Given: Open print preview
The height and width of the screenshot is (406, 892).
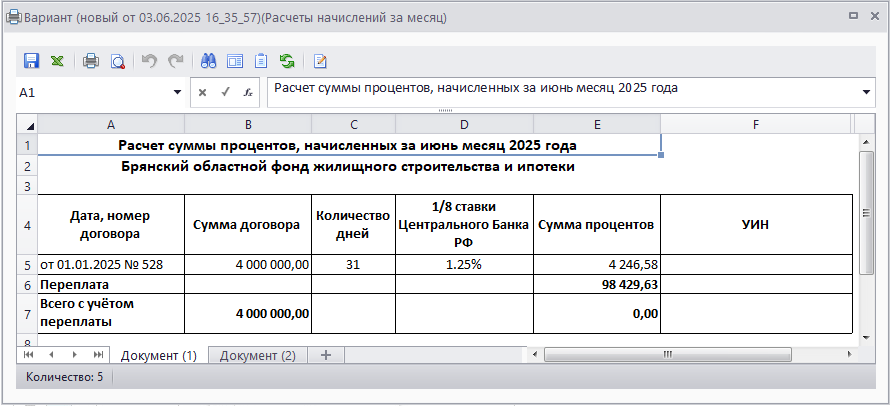Looking at the screenshot, I should point(117,61).
